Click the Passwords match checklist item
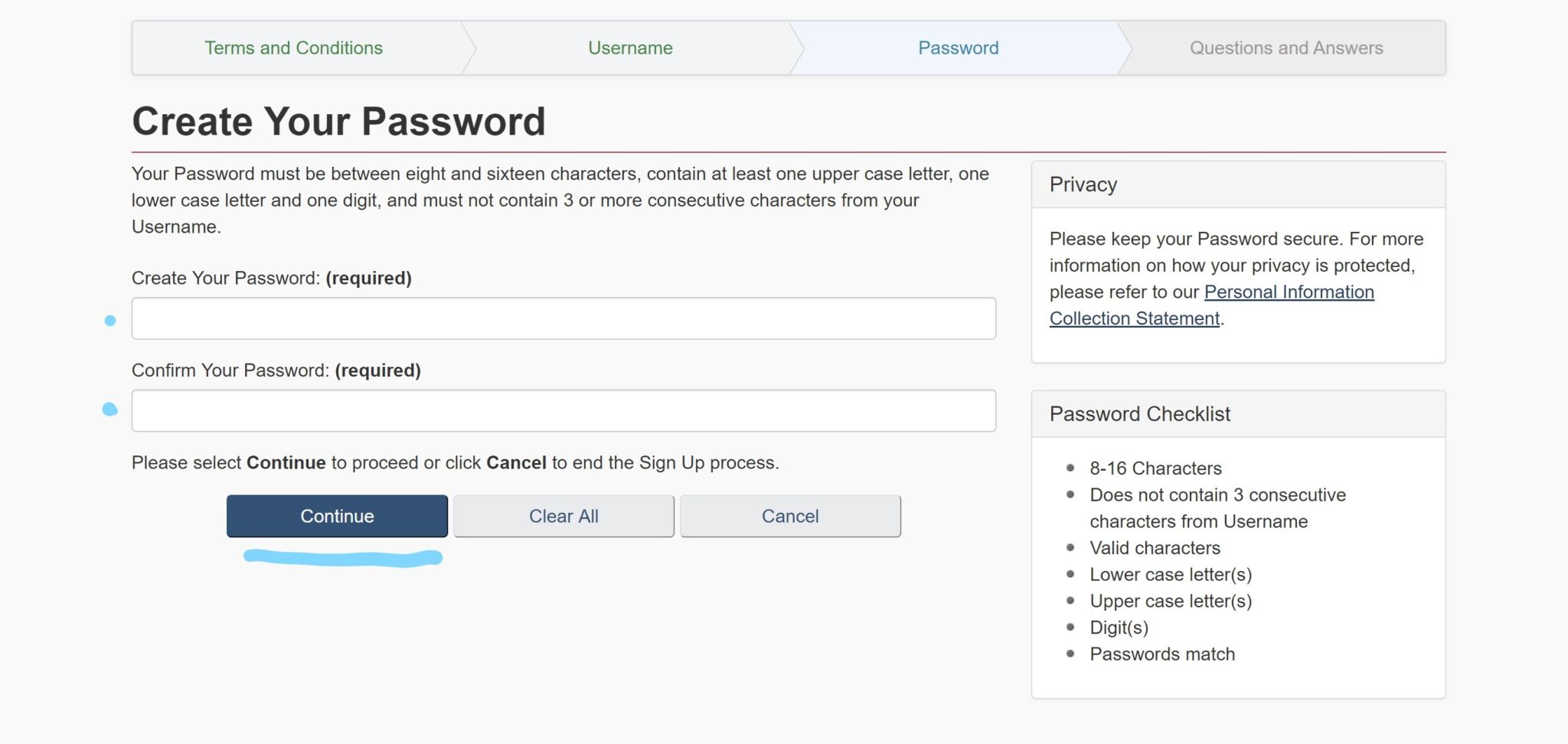Viewport: 1568px width, 744px height. point(1162,654)
